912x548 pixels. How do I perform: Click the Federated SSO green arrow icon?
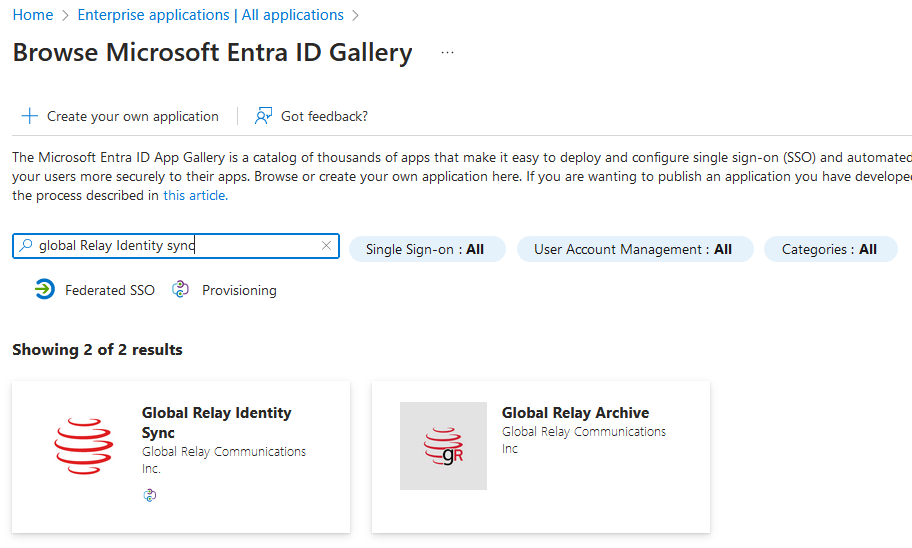coord(44,289)
